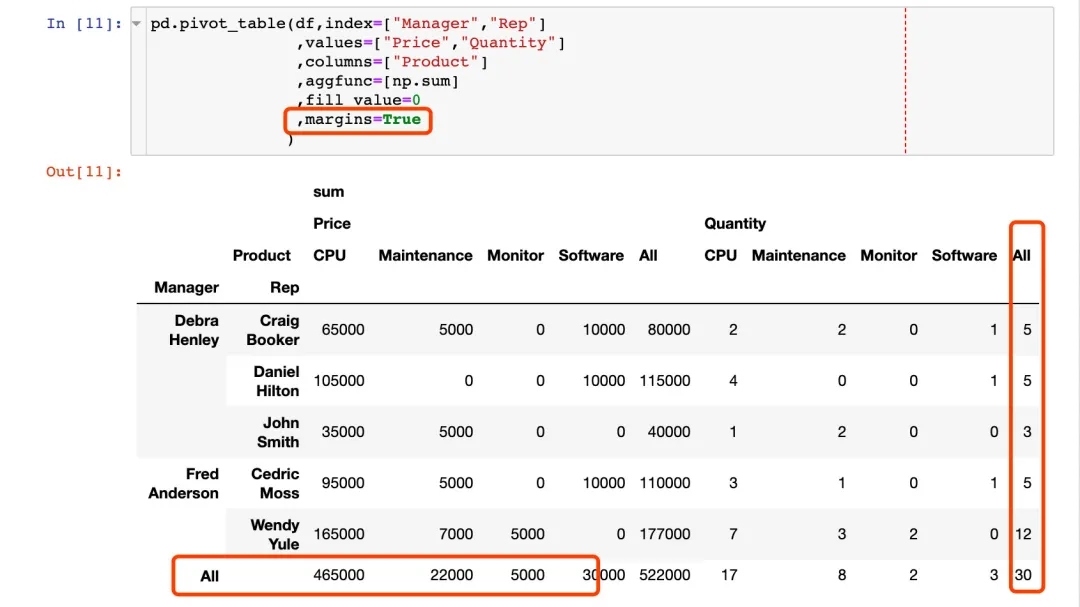1080x607 pixels.
Task: Click the Out[11] output prompt
Action: [x=84, y=172]
